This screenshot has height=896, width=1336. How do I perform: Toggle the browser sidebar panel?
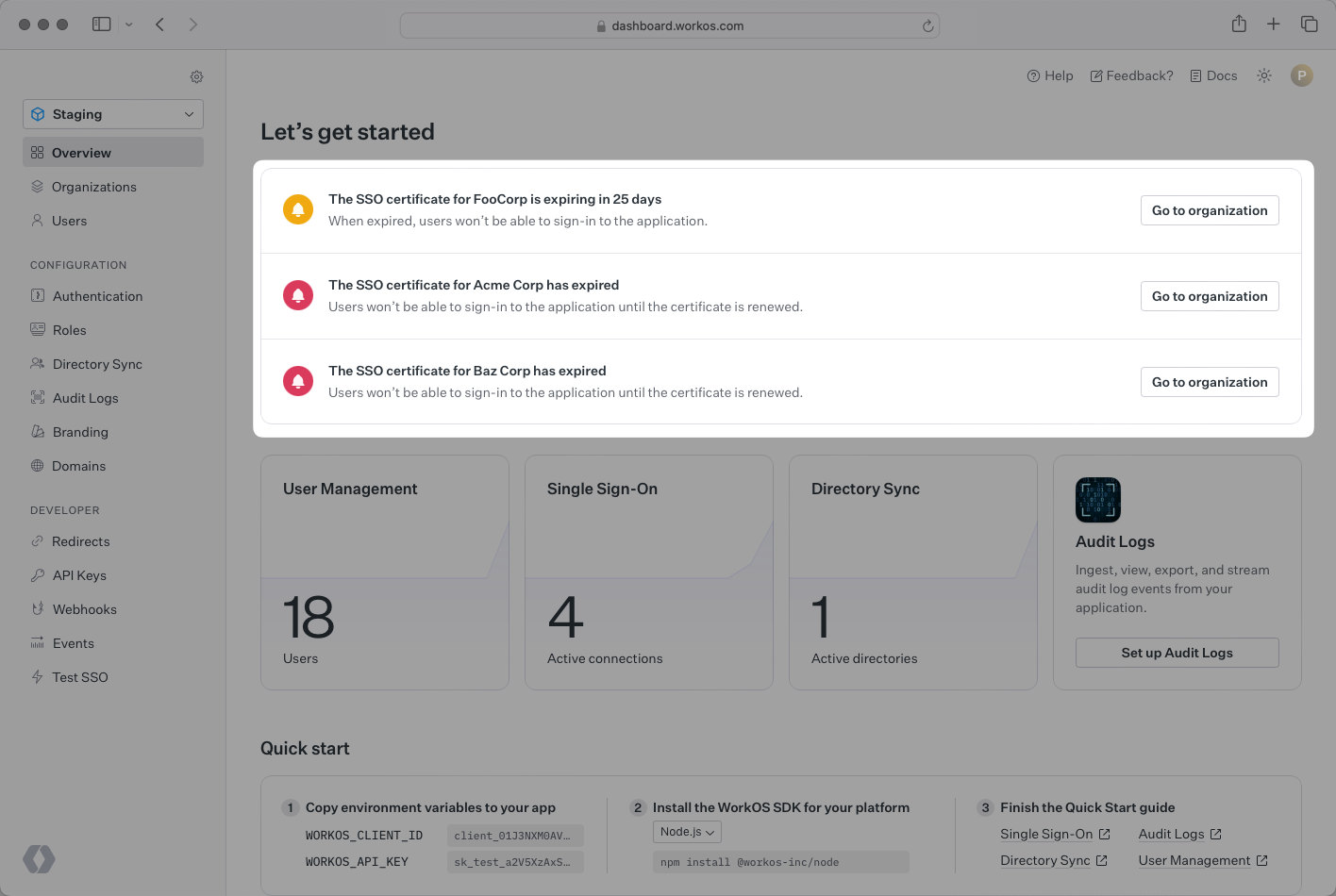(x=101, y=25)
